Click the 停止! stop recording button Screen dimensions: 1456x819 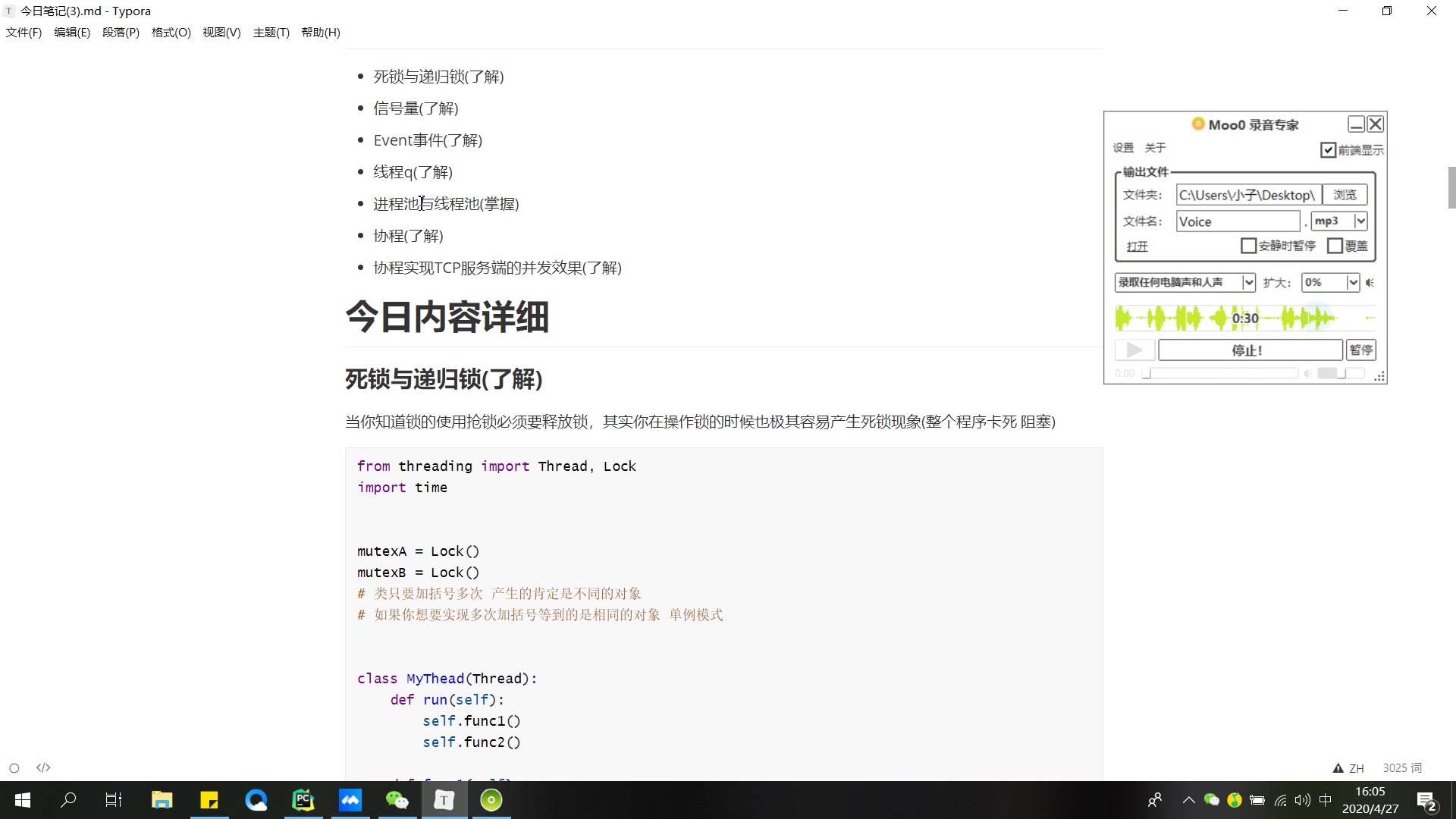tap(1250, 350)
